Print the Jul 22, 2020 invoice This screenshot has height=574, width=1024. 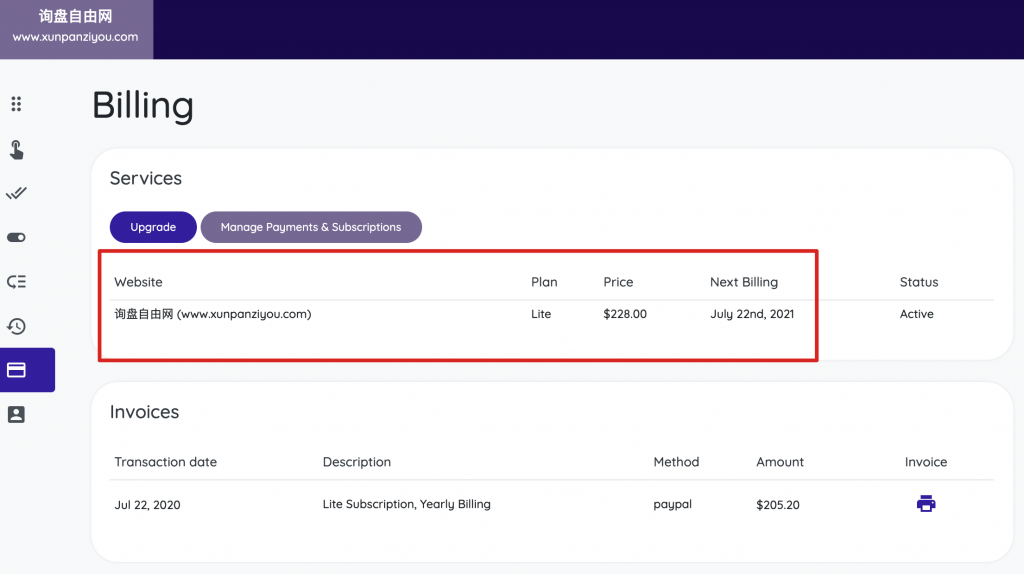click(926, 504)
